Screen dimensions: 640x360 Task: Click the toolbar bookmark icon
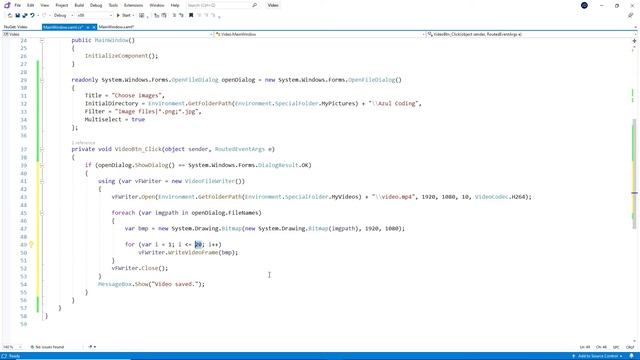(x=191, y=16)
